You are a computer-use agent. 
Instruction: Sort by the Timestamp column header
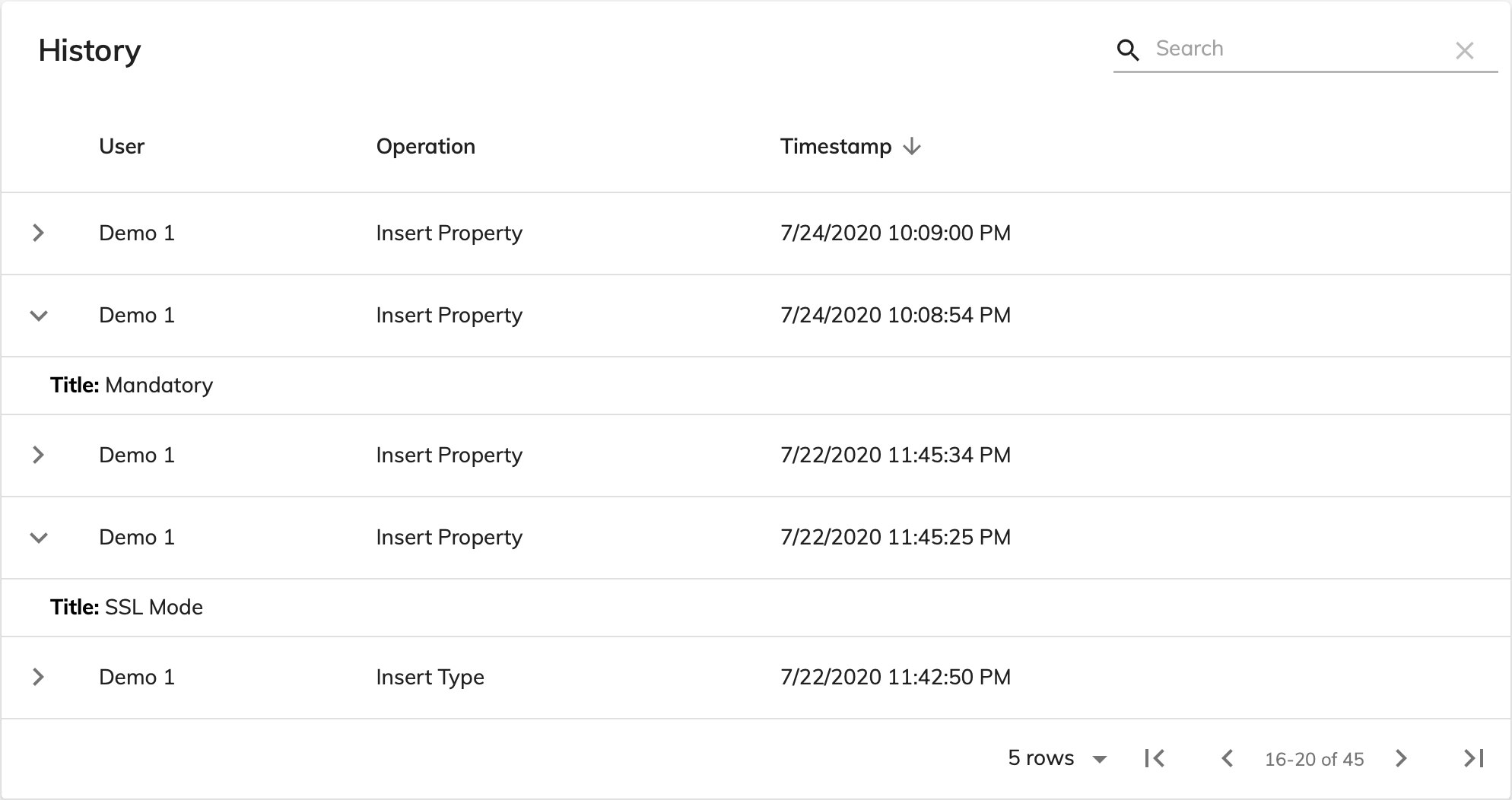[x=835, y=147]
